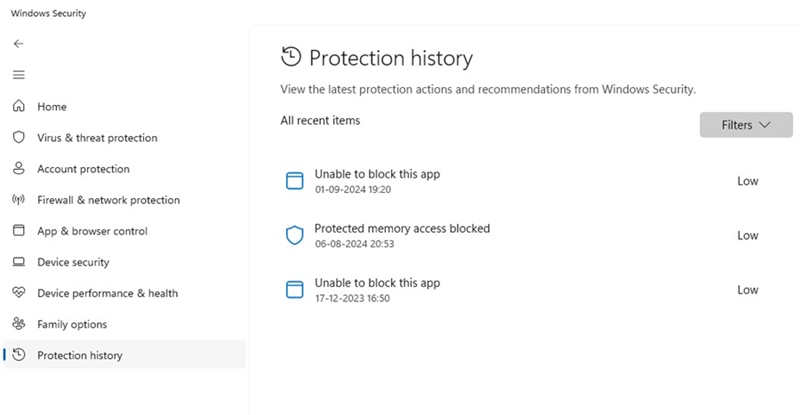Click Low severity label of 06-08-2024 item
Image resolution: width=800 pixels, height=415 pixels.
(748, 236)
